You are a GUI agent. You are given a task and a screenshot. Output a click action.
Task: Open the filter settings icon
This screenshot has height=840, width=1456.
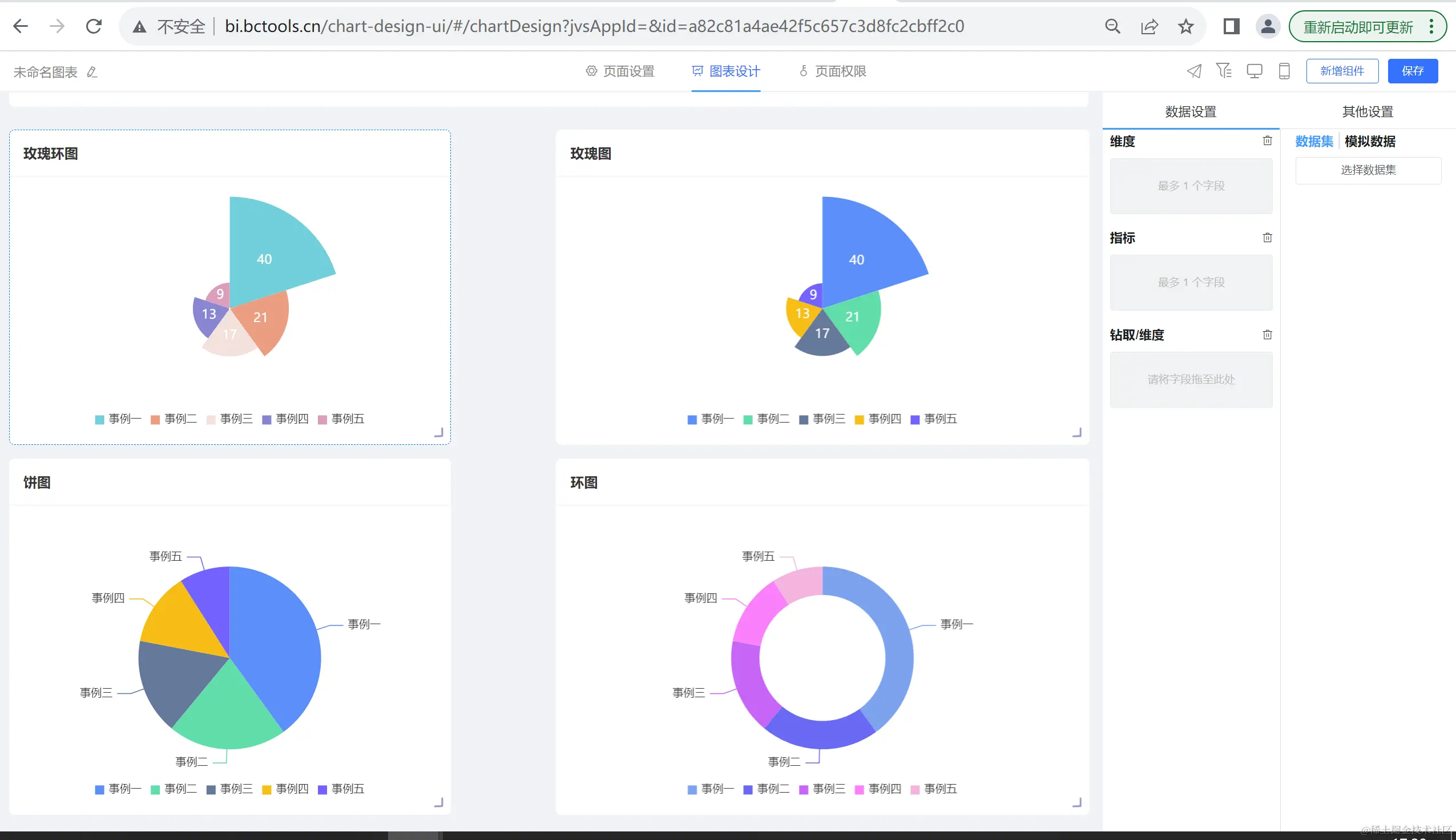pos(1224,71)
